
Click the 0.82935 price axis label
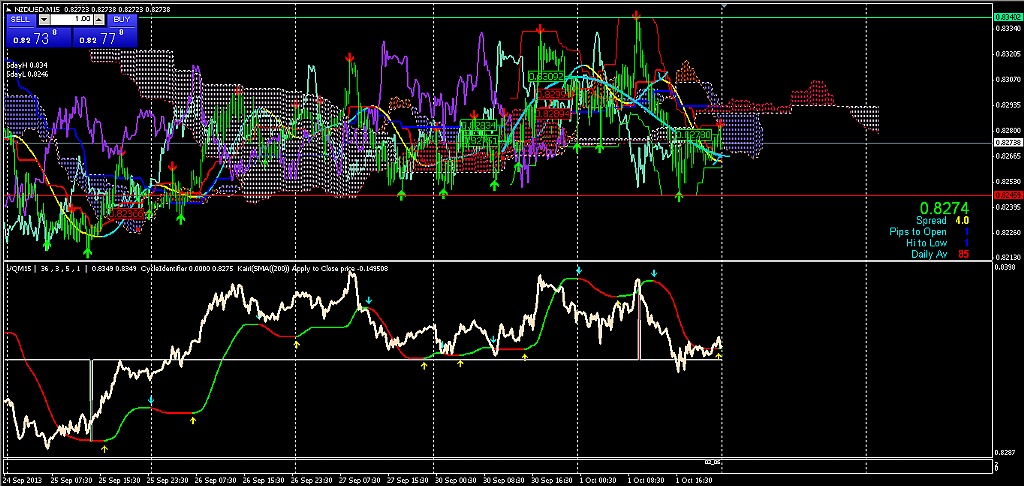click(x=1007, y=105)
